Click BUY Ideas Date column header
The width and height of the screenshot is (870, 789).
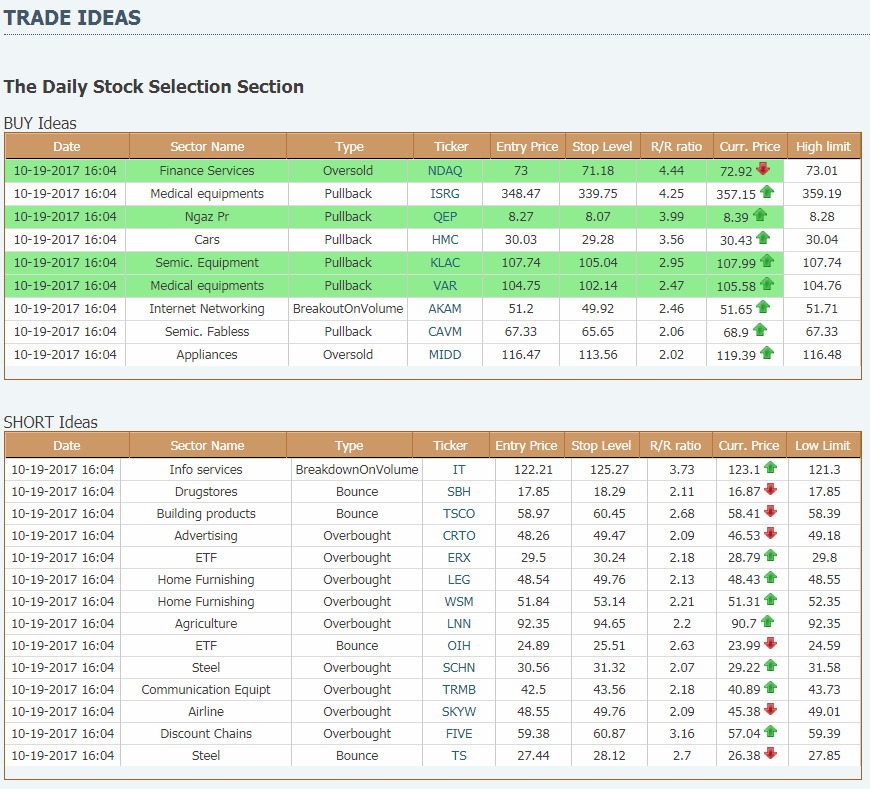[x=67, y=146]
